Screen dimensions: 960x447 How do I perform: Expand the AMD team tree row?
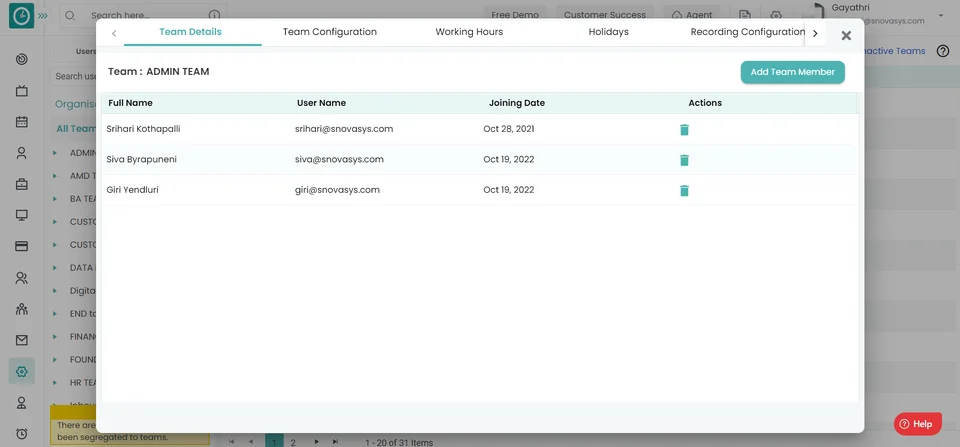click(x=55, y=176)
